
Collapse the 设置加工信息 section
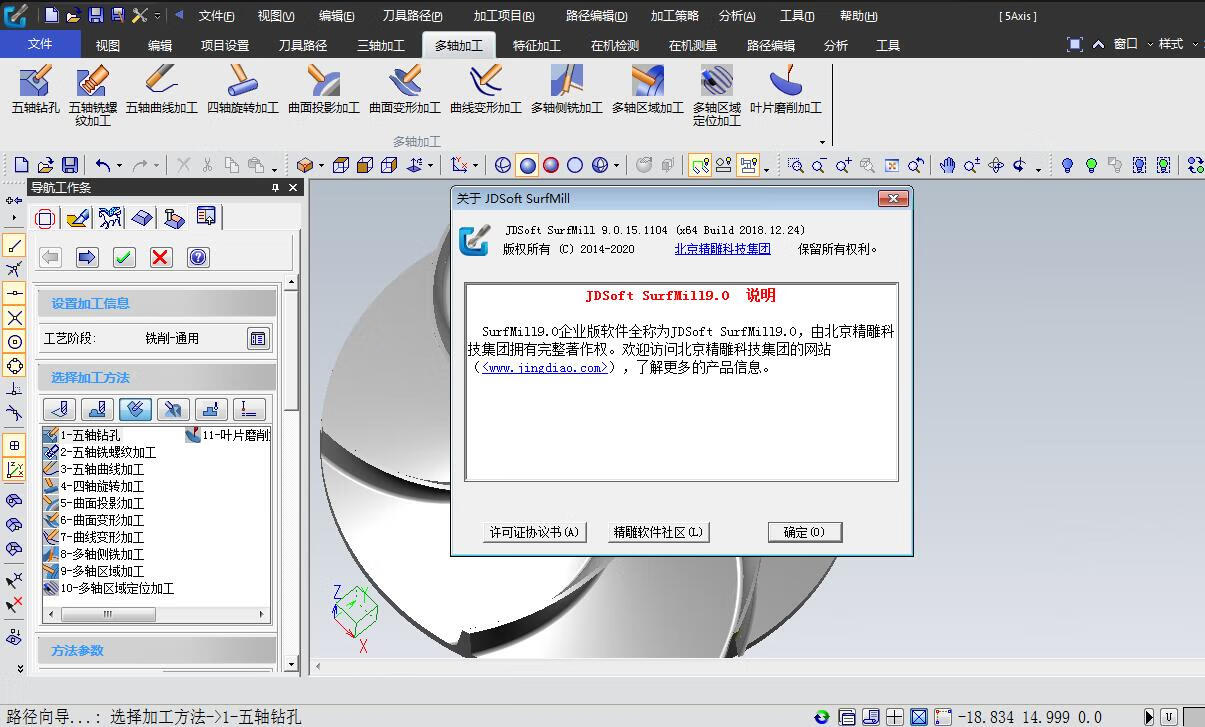pos(156,303)
